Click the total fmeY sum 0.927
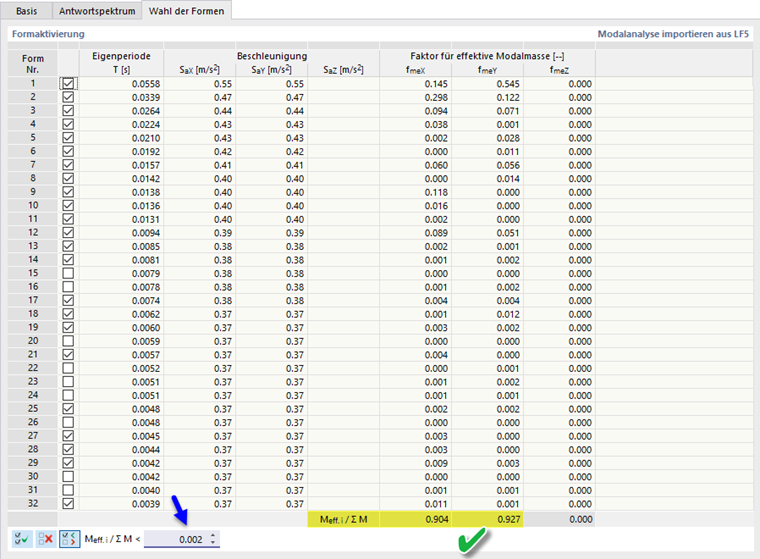 487,519
